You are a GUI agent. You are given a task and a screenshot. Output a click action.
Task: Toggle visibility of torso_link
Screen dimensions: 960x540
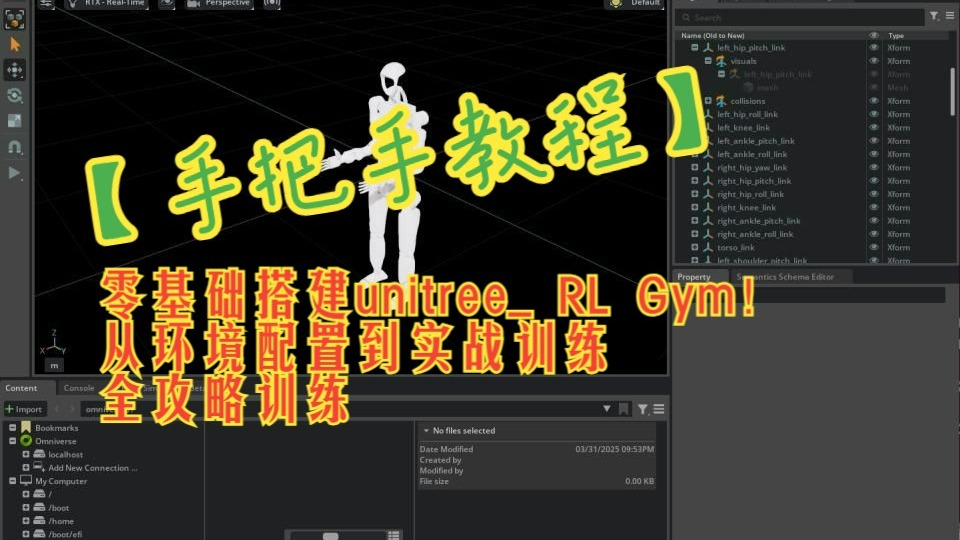[x=874, y=247]
